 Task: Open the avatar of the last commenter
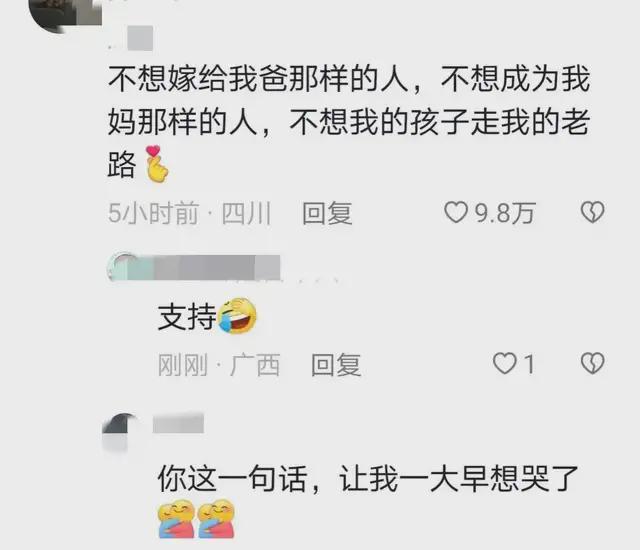tap(120, 432)
